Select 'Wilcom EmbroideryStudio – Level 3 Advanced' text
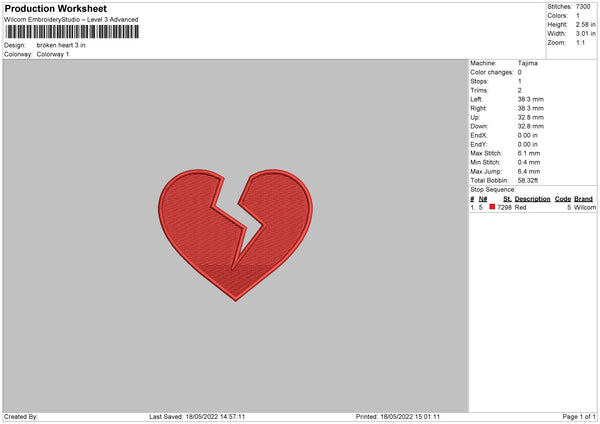This screenshot has width=600, height=424. coord(71,20)
